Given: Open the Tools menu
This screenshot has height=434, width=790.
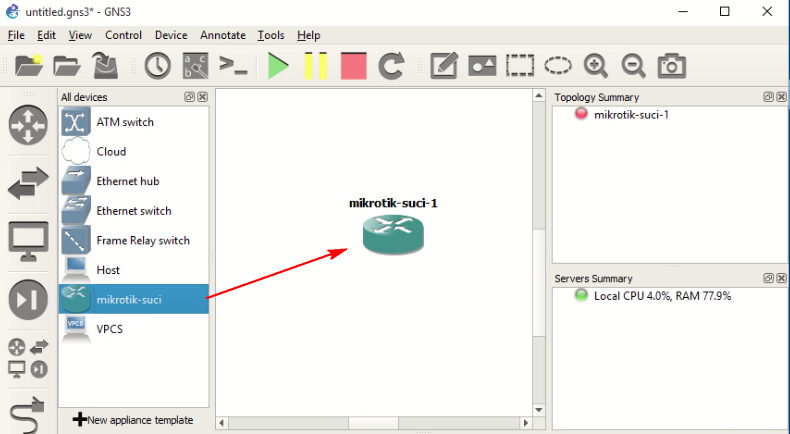Looking at the screenshot, I should click(x=271, y=35).
